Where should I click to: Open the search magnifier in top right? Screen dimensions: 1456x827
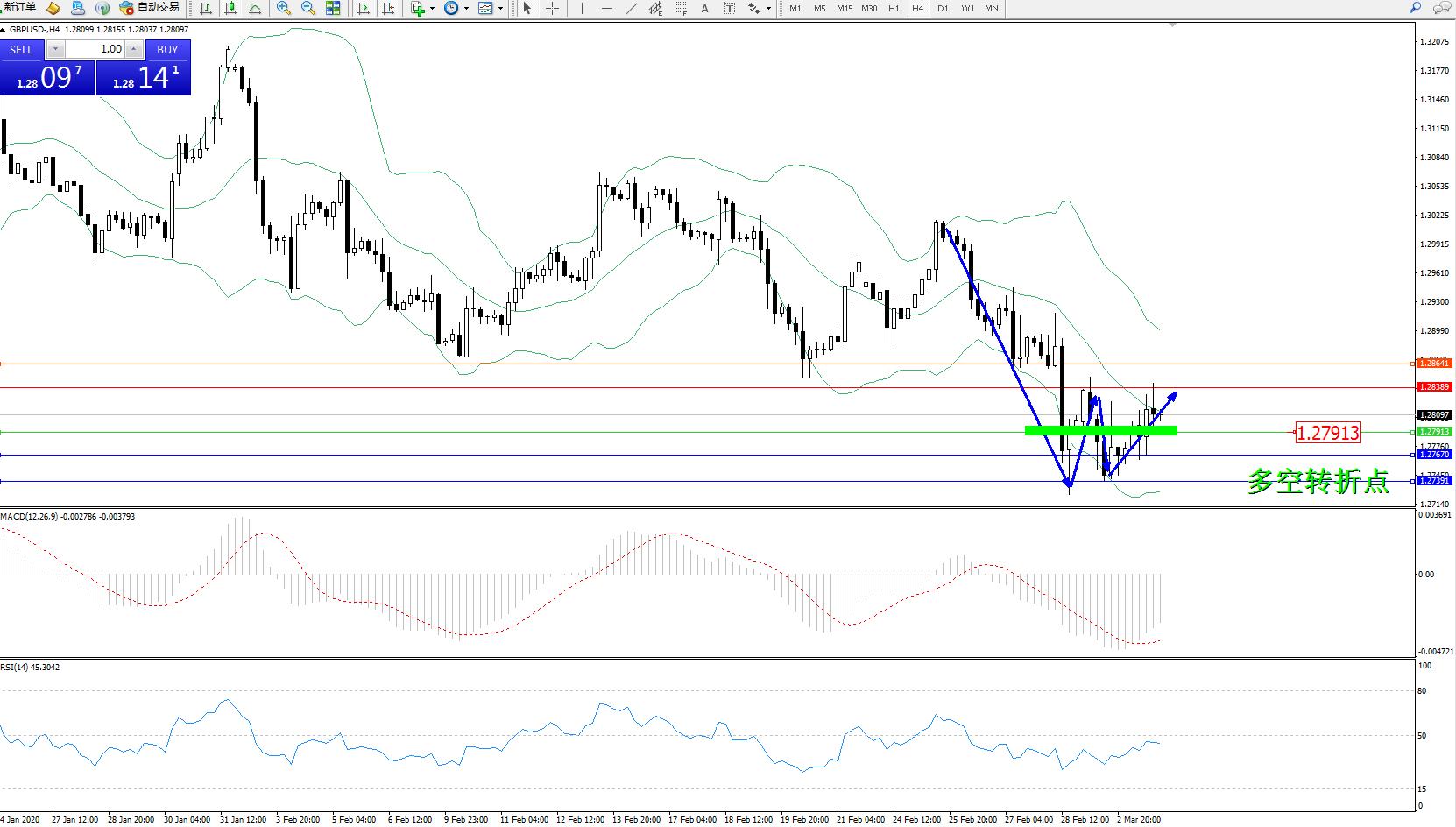pos(1415,8)
